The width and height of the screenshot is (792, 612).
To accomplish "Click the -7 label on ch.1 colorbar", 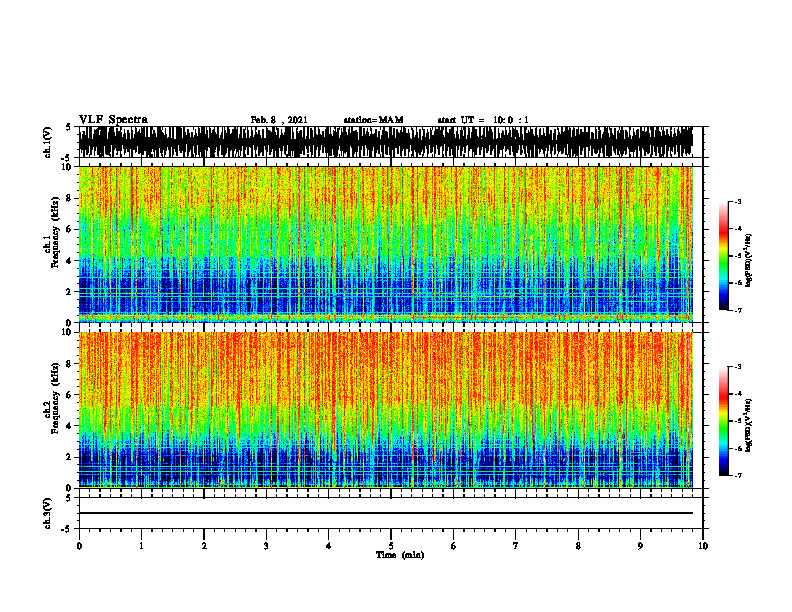I will coord(737,310).
